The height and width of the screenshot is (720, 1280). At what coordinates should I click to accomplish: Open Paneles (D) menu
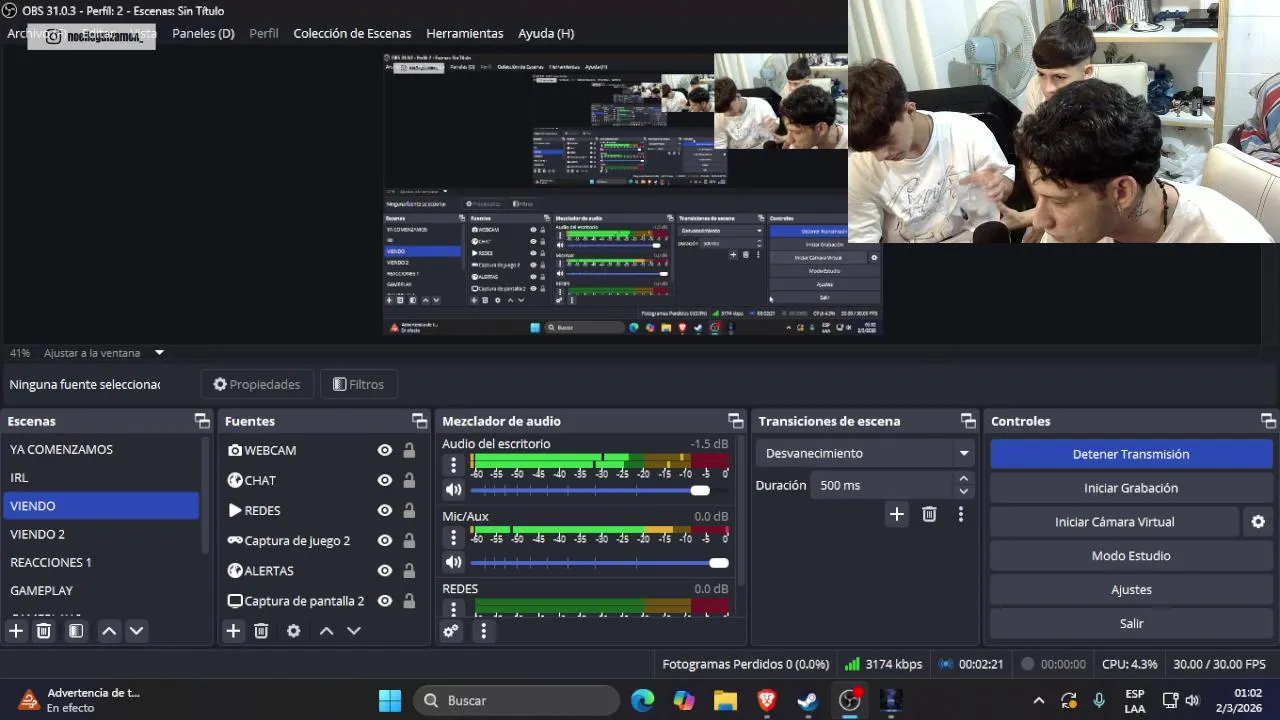point(203,33)
